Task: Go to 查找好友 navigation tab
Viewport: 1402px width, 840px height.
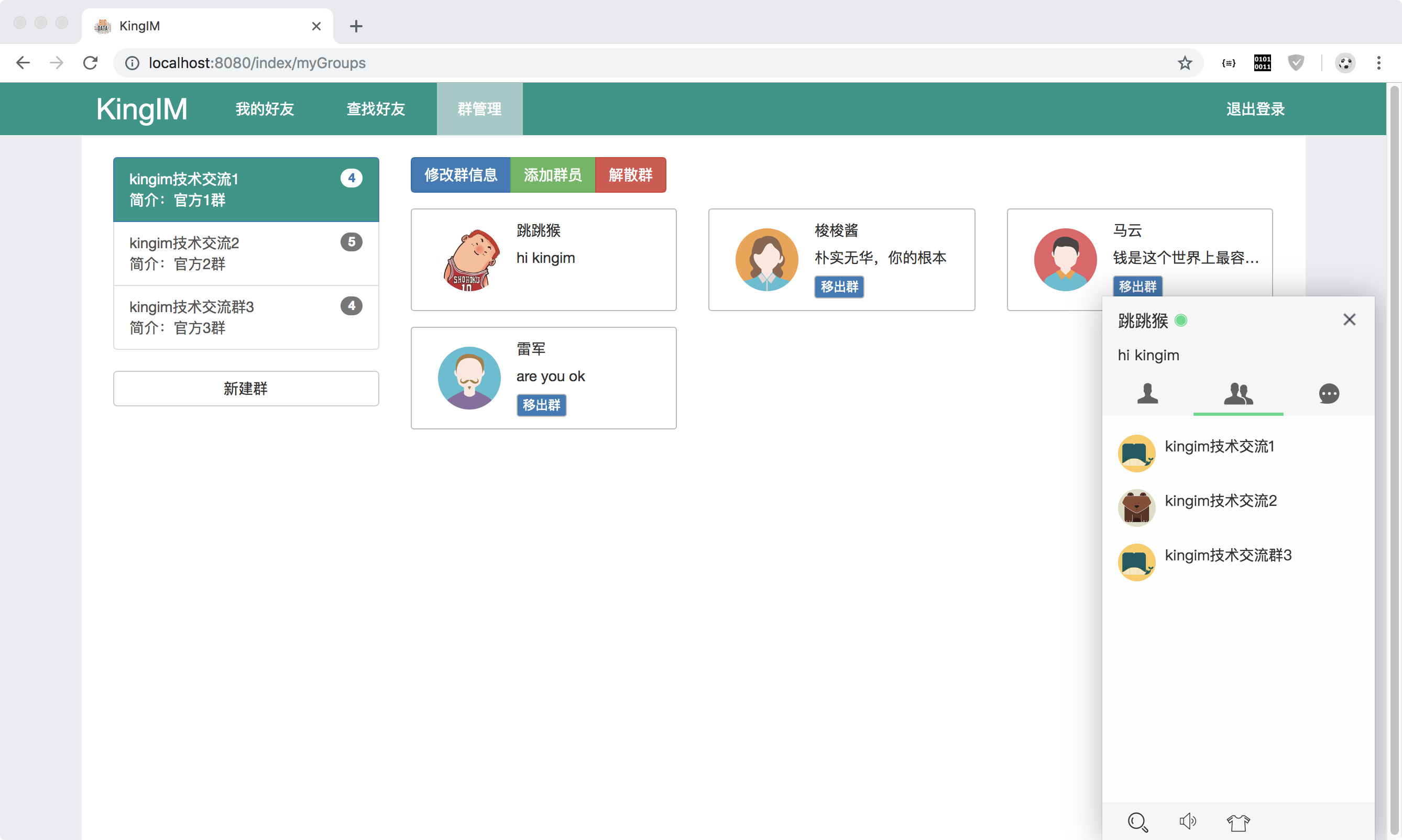Action: (376, 109)
